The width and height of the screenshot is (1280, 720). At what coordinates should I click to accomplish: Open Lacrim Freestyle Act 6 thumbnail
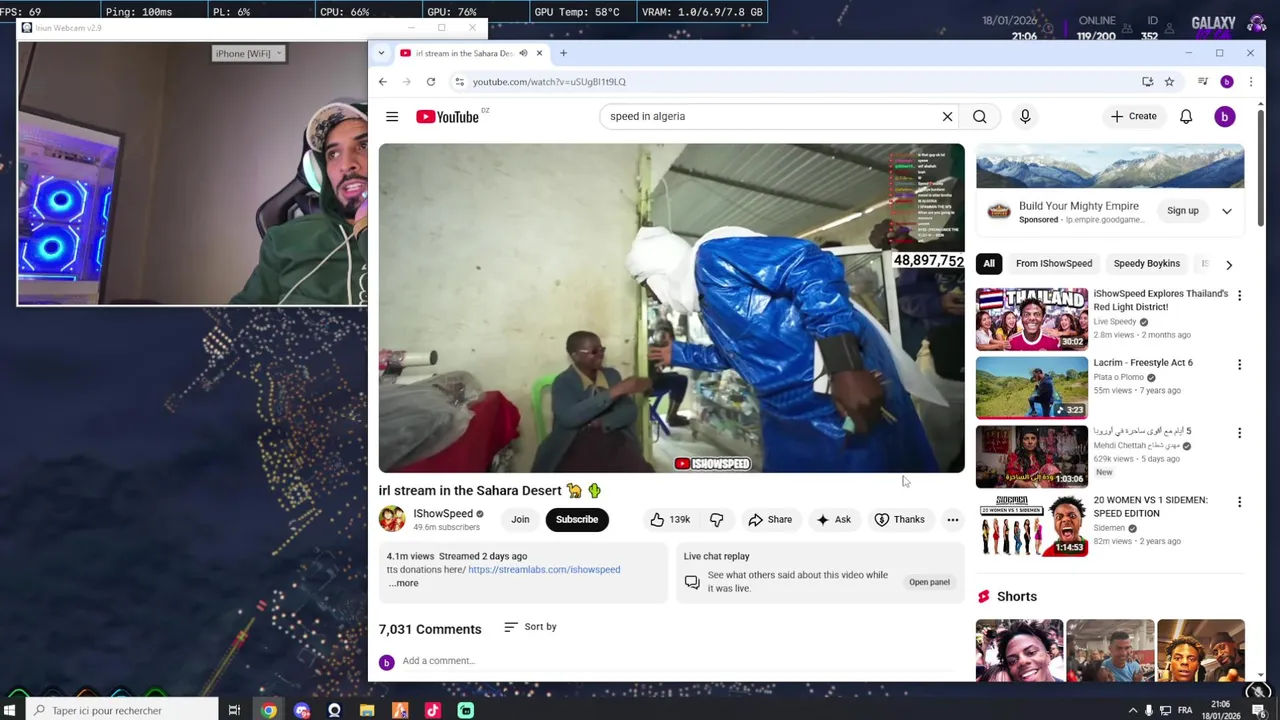[x=1032, y=388]
